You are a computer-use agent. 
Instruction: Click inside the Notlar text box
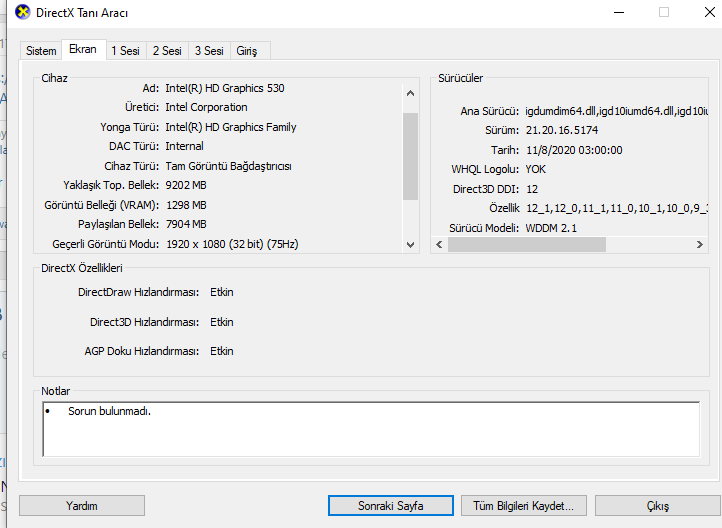tap(371, 429)
